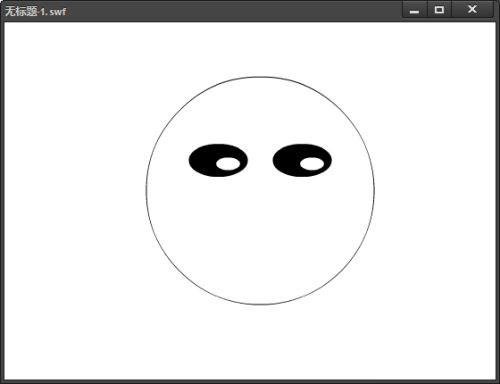This screenshot has height=384, width=500.
Task: Click the leftmost edge of face circle
Action: click(x=146, y=191)
